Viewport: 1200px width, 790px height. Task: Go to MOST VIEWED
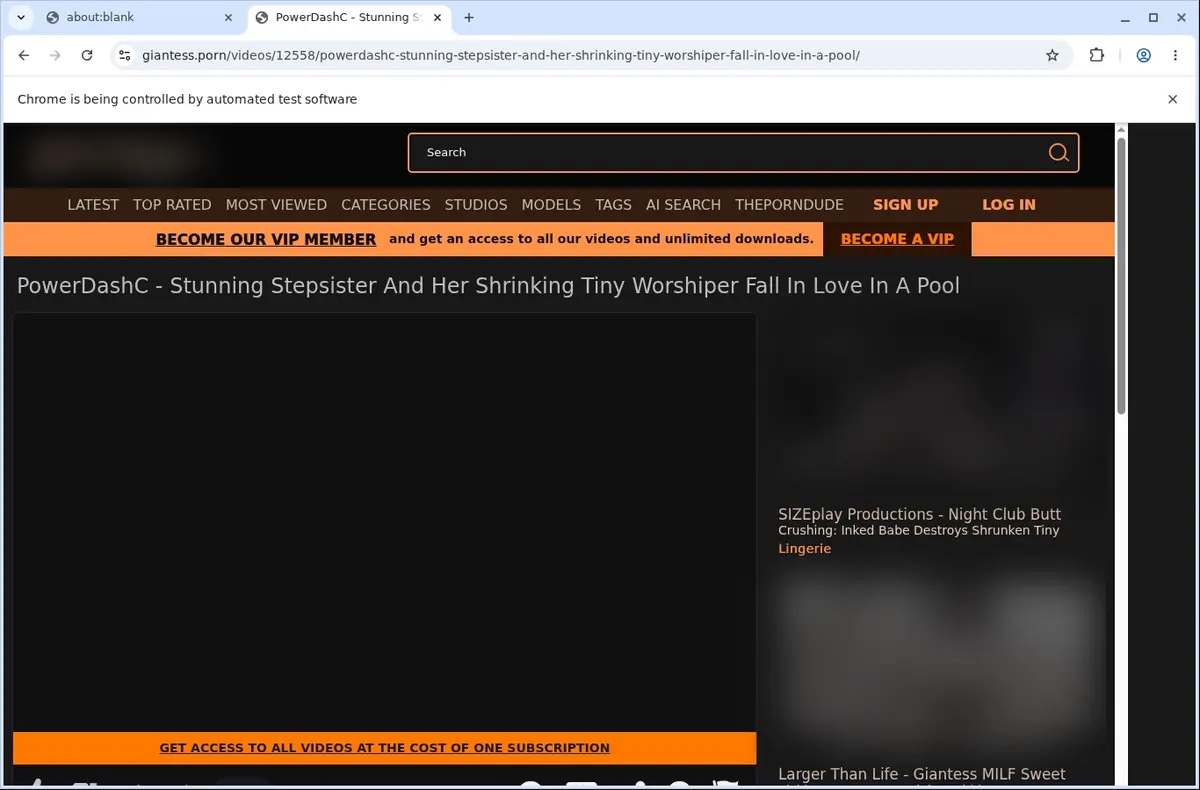coord(276,204)
